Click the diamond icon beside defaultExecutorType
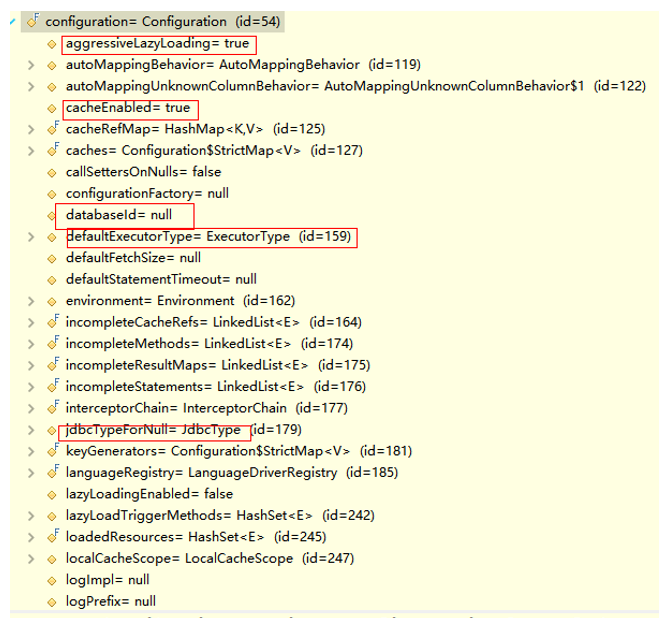 52,237
